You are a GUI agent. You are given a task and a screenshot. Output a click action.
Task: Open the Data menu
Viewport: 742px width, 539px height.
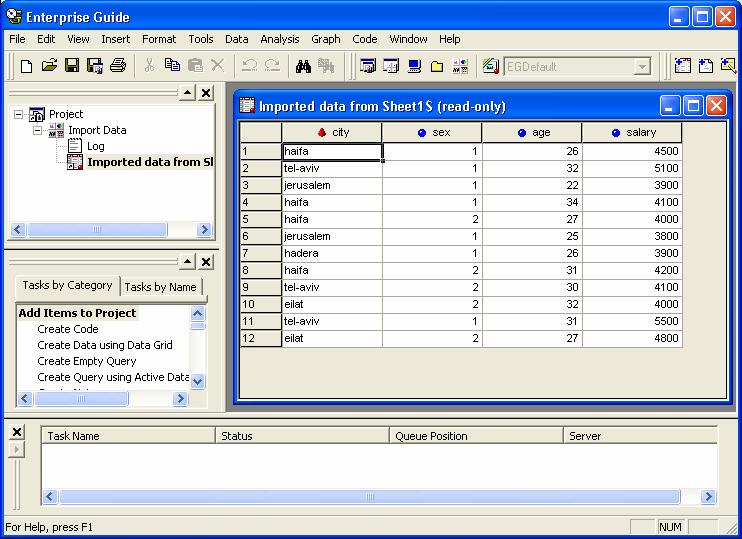pyautogui.click(x=237, y=39)
